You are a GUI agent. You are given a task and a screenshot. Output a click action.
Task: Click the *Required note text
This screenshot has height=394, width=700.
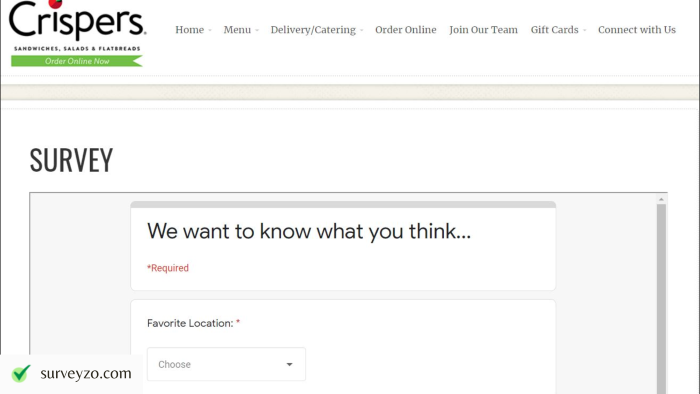point(168,268)
